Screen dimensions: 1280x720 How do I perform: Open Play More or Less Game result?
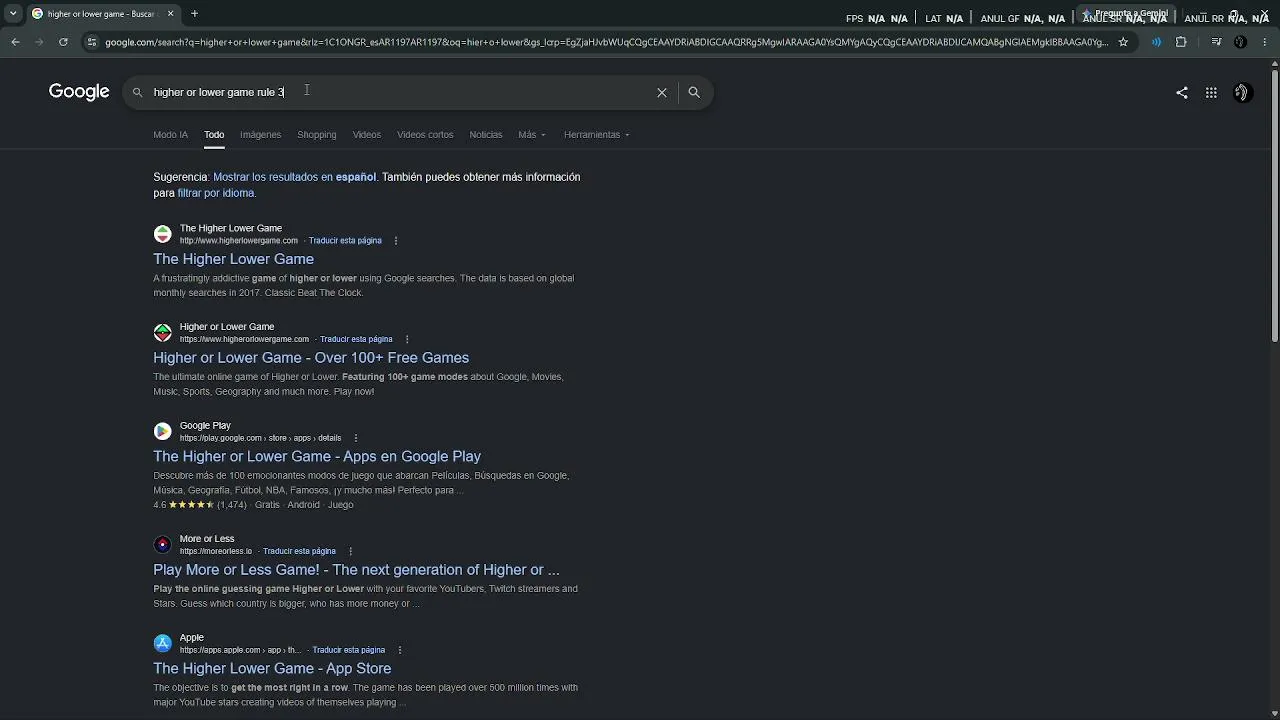coord(356,570)
